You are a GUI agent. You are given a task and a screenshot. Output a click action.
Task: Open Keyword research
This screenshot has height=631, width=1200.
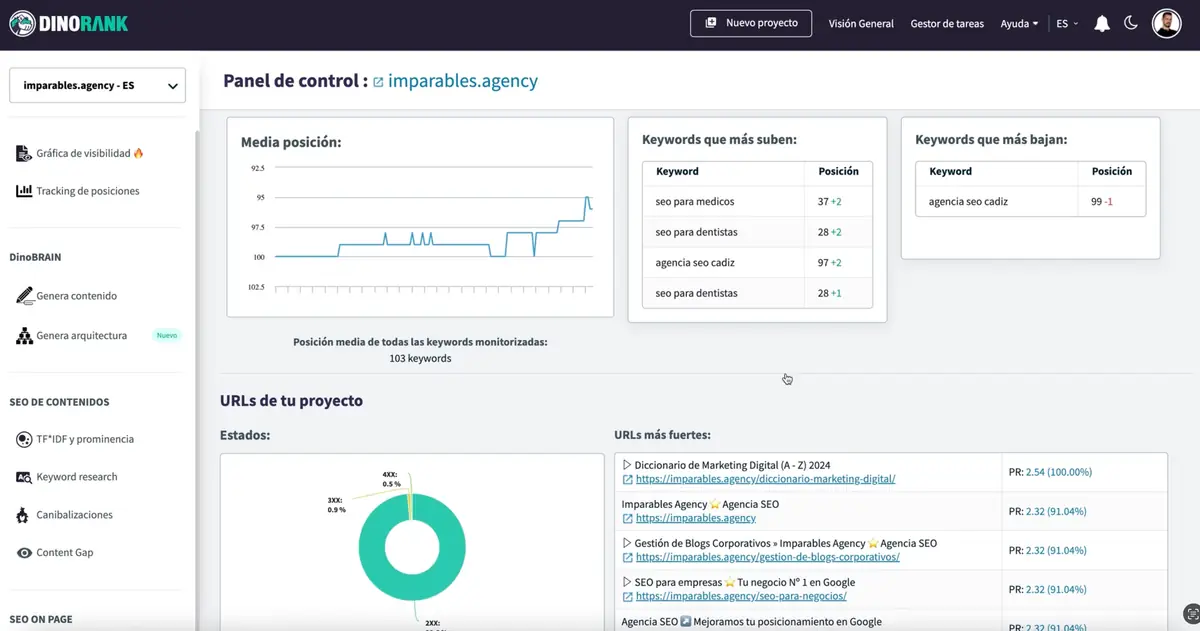coord(77,477)
